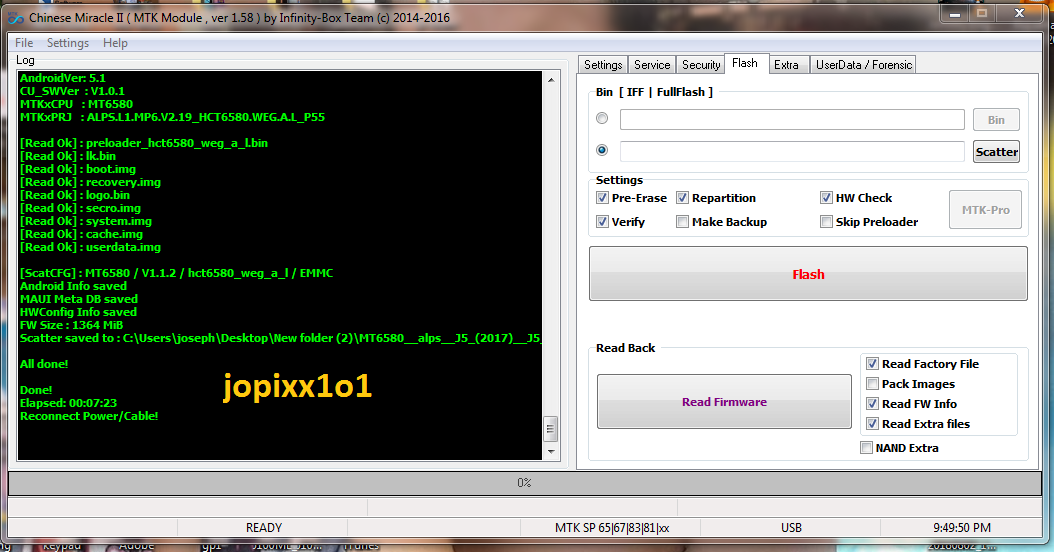Viewport: 1054px width, 552px height.
Task: Select the Bin file radio button
Action: (x=602, y=118)
